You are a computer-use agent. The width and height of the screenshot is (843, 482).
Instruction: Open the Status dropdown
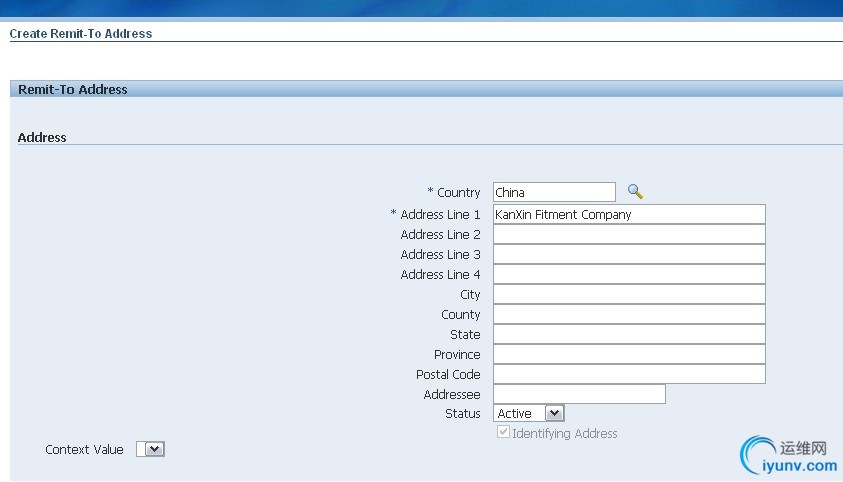pyautogui.click(x=555, y=413)
